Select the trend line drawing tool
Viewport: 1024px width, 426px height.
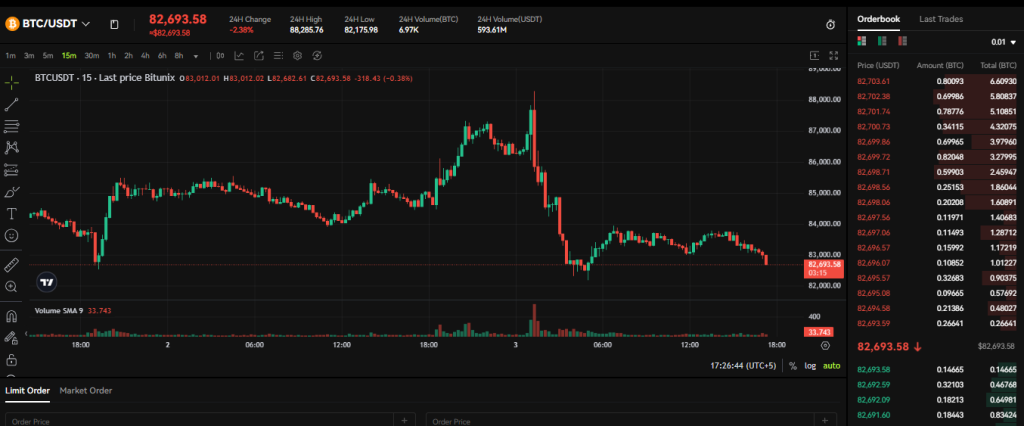(x=12, y=105)
